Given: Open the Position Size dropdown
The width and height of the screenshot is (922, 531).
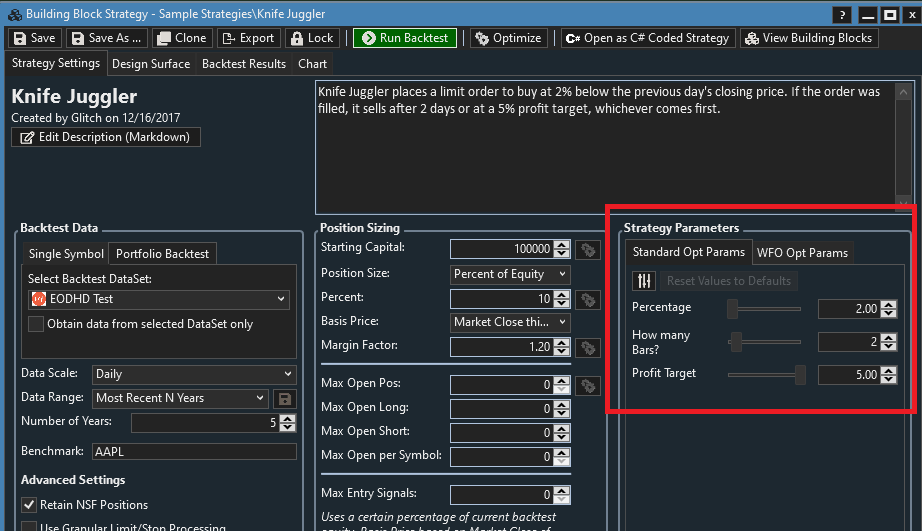Looking at the screenshot, I should [x=510, y=274].
